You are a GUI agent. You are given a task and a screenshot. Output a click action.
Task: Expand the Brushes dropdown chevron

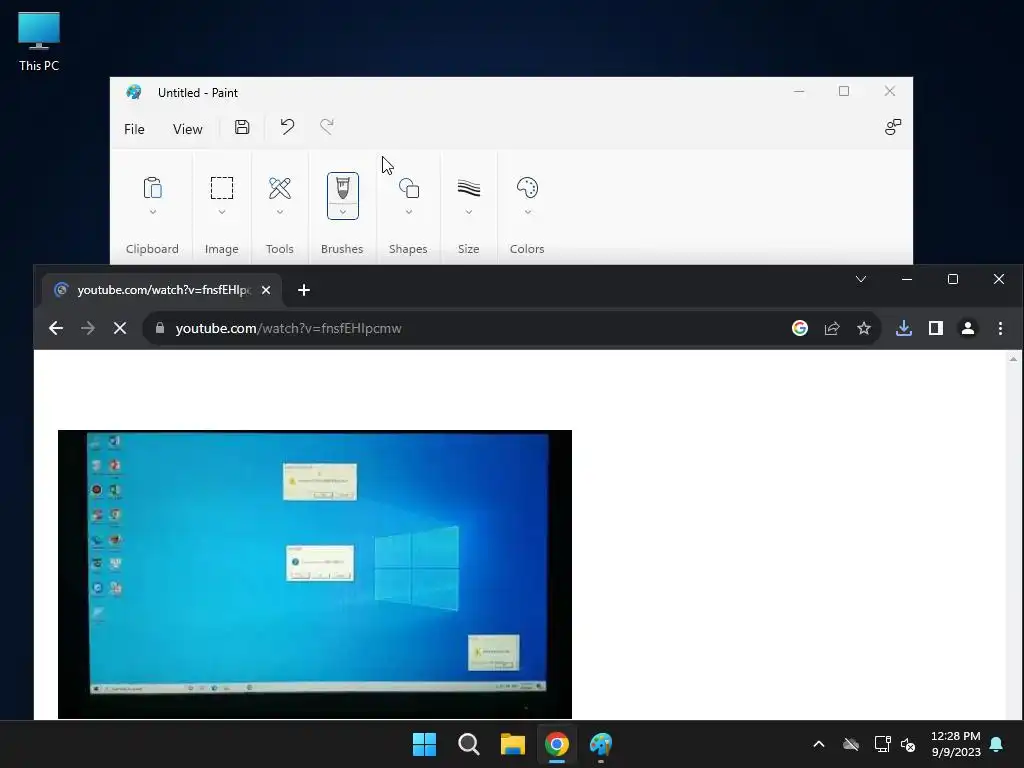pos(343,212)
